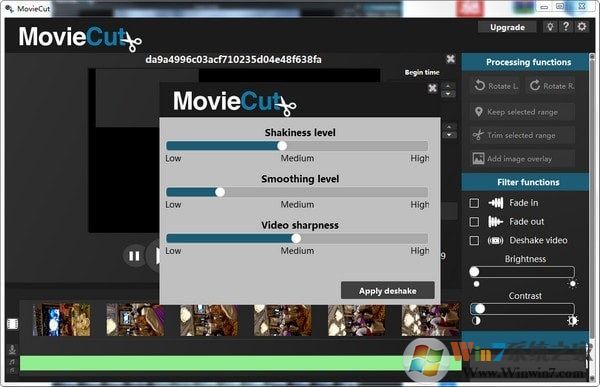This screenshot has height=387, width=600.
Task: Enable the Deshake video checkbox
Action: [474, 240]
